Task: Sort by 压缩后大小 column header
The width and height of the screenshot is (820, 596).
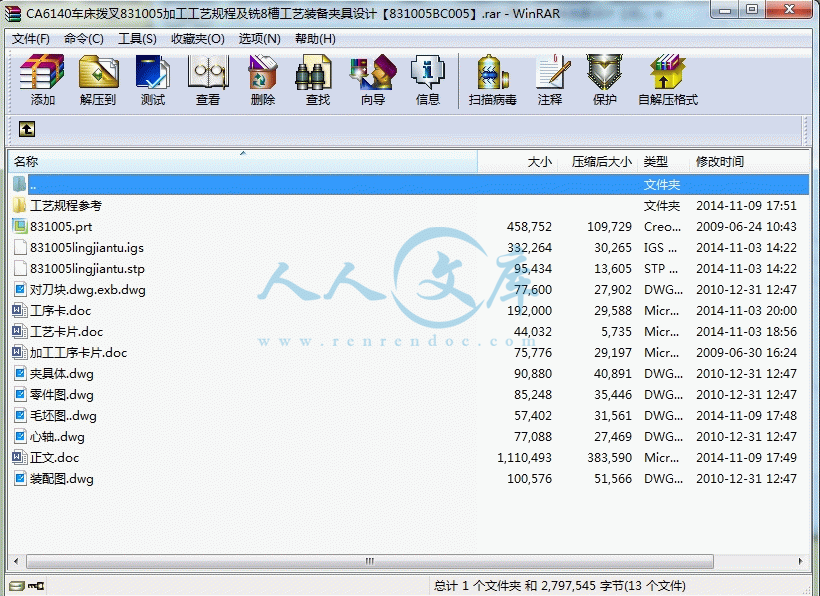Action: [x=597, y=162]
